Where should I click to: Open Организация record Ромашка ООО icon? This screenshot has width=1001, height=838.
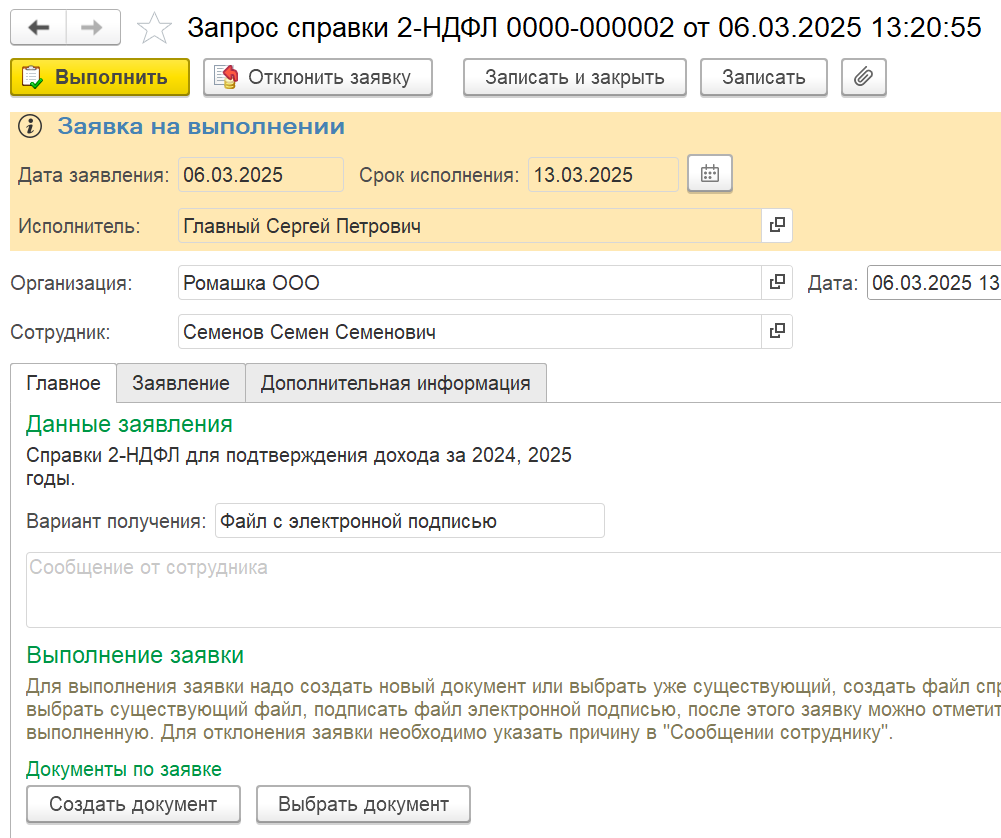tap(777, 282)
